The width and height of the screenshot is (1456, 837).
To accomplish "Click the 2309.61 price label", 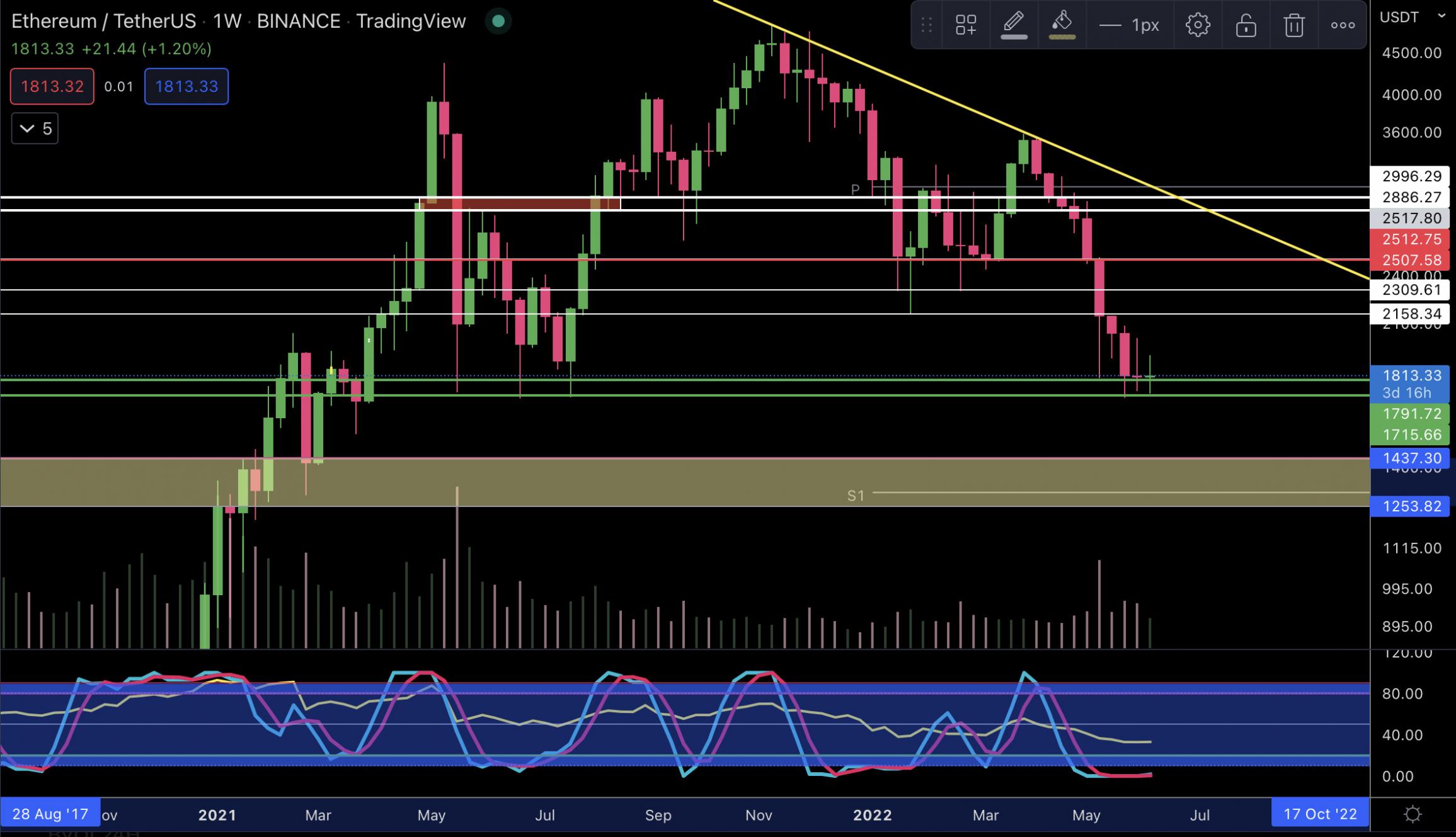I will pos(1411,289).
